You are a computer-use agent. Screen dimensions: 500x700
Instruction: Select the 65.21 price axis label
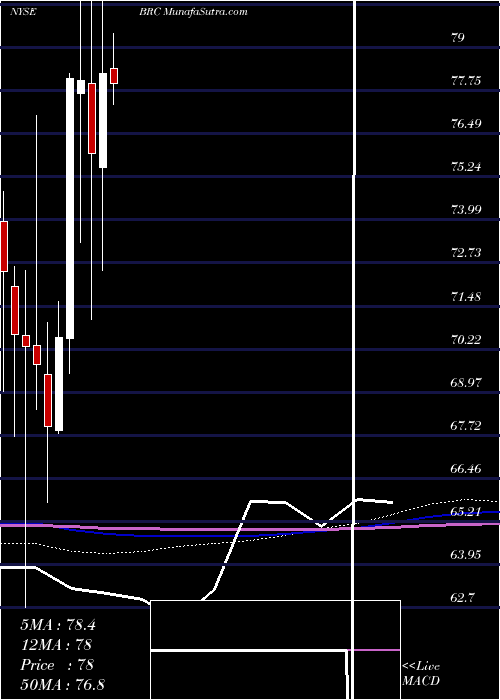(x=467, y=512)
